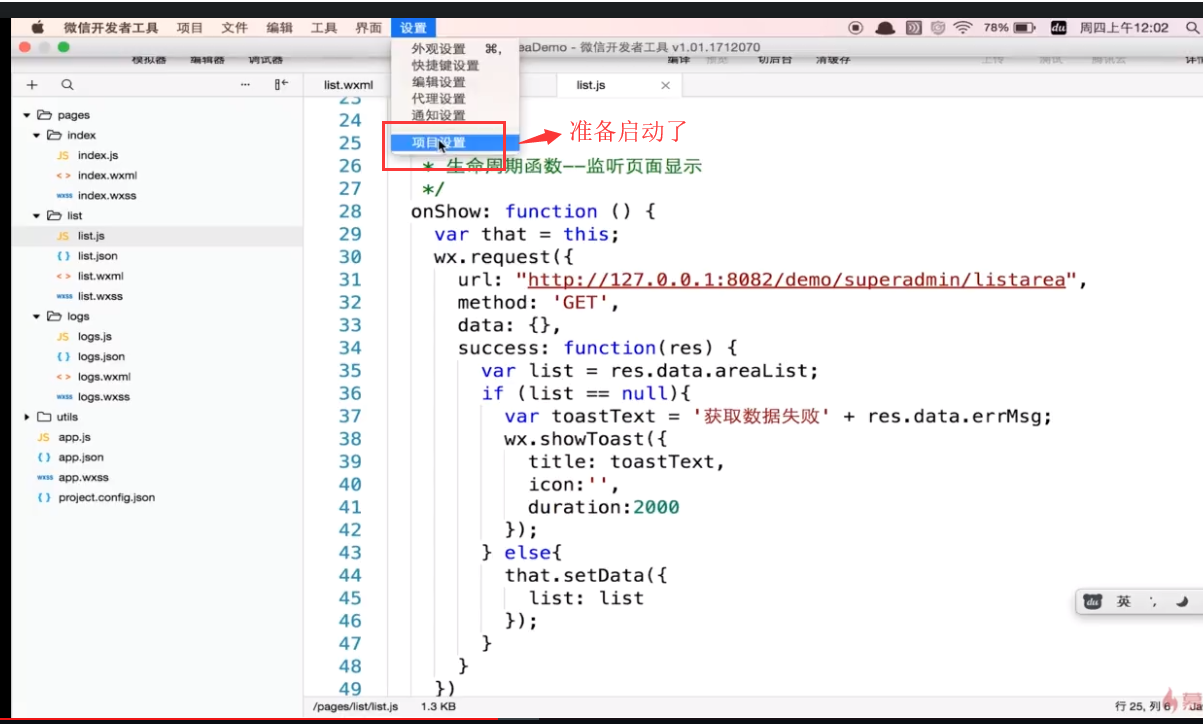
Task: Place cursor on 'duration:2000' code line
Action: tap(604, 507)
